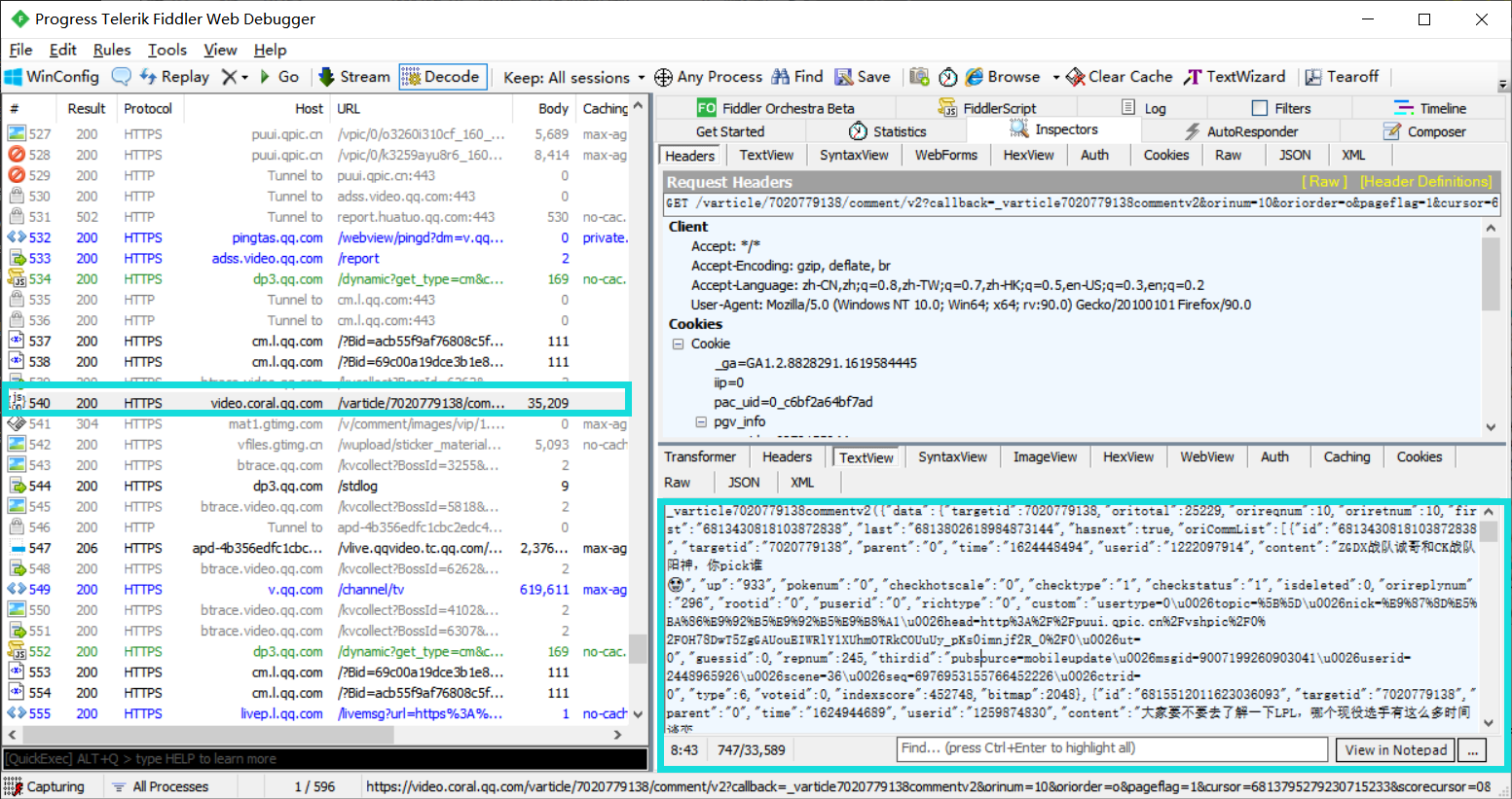Open the Filters tab
This screenshot has width=1512, height=799.
[x=1281, y=108]
